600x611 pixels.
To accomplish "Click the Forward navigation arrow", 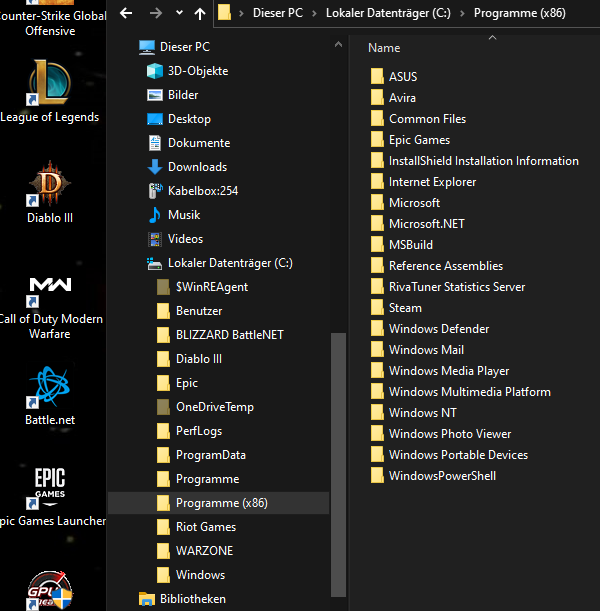I will click(x=155, y=13).
